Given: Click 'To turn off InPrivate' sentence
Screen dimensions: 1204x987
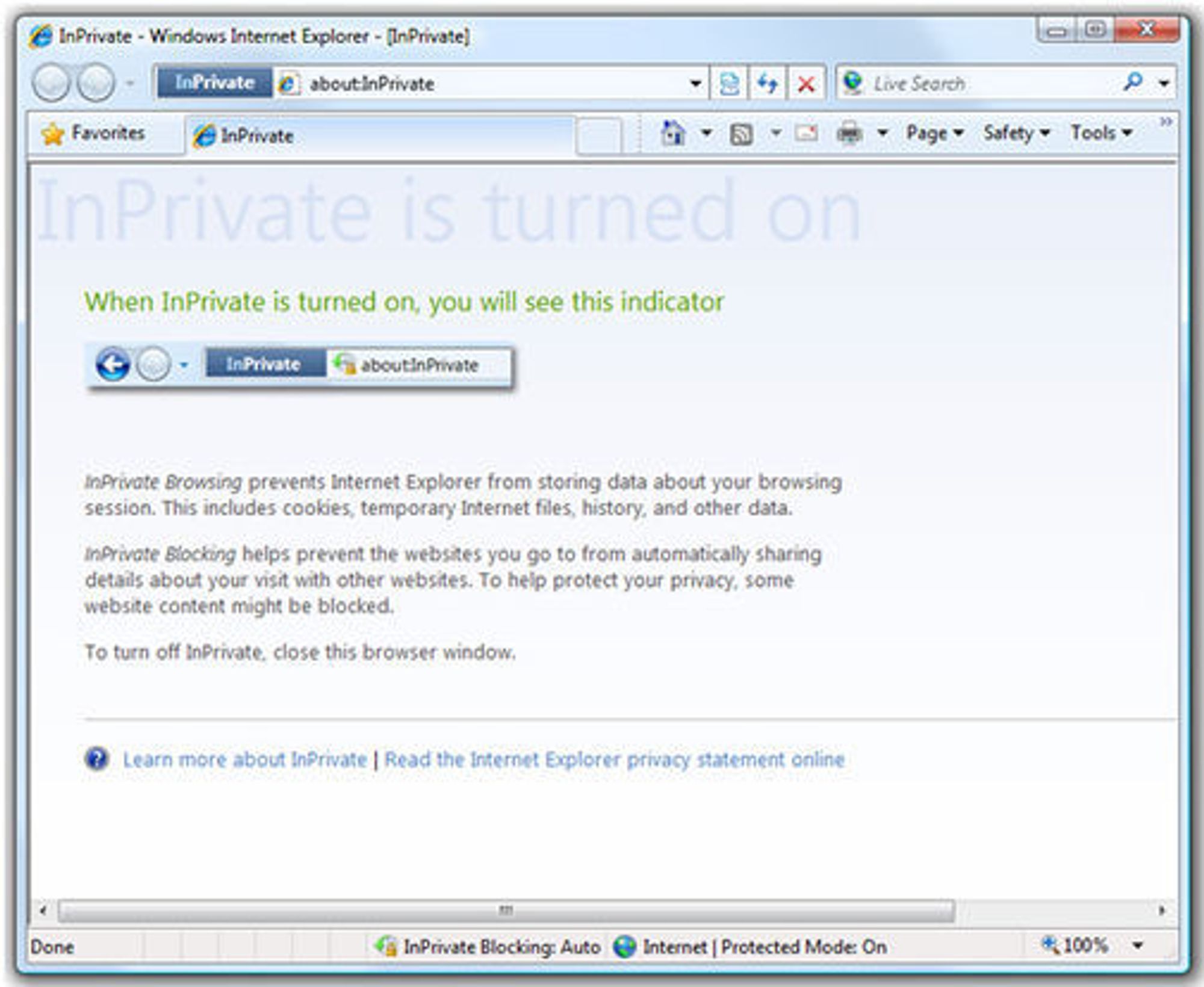Looking at the screenshot, I should [x=300, y=652].
